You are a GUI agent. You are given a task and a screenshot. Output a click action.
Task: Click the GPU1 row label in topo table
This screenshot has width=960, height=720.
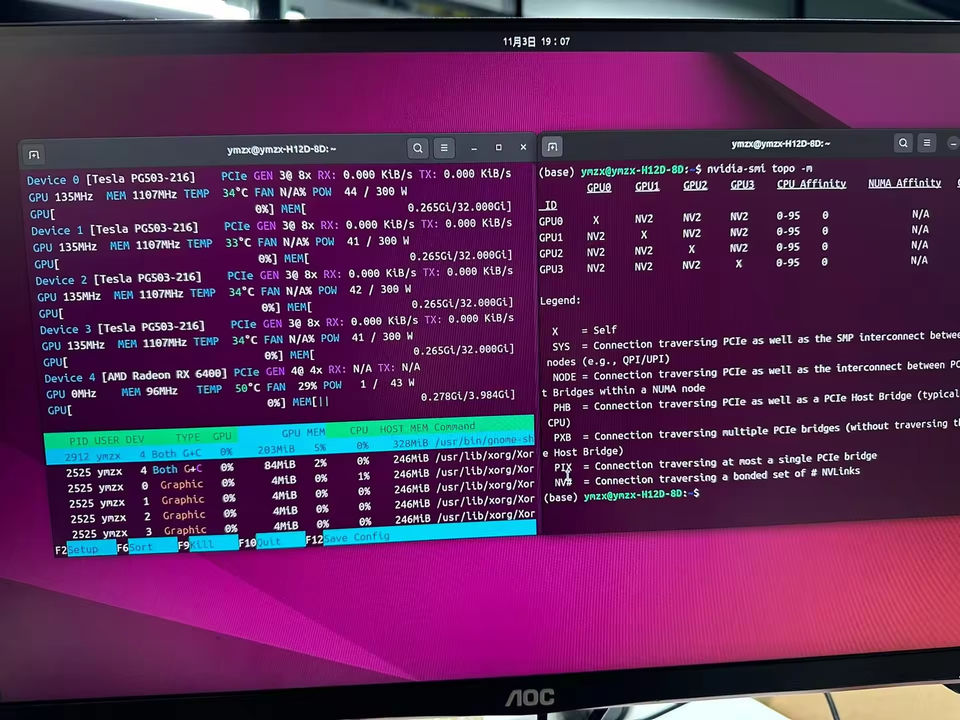coord(550,237)
